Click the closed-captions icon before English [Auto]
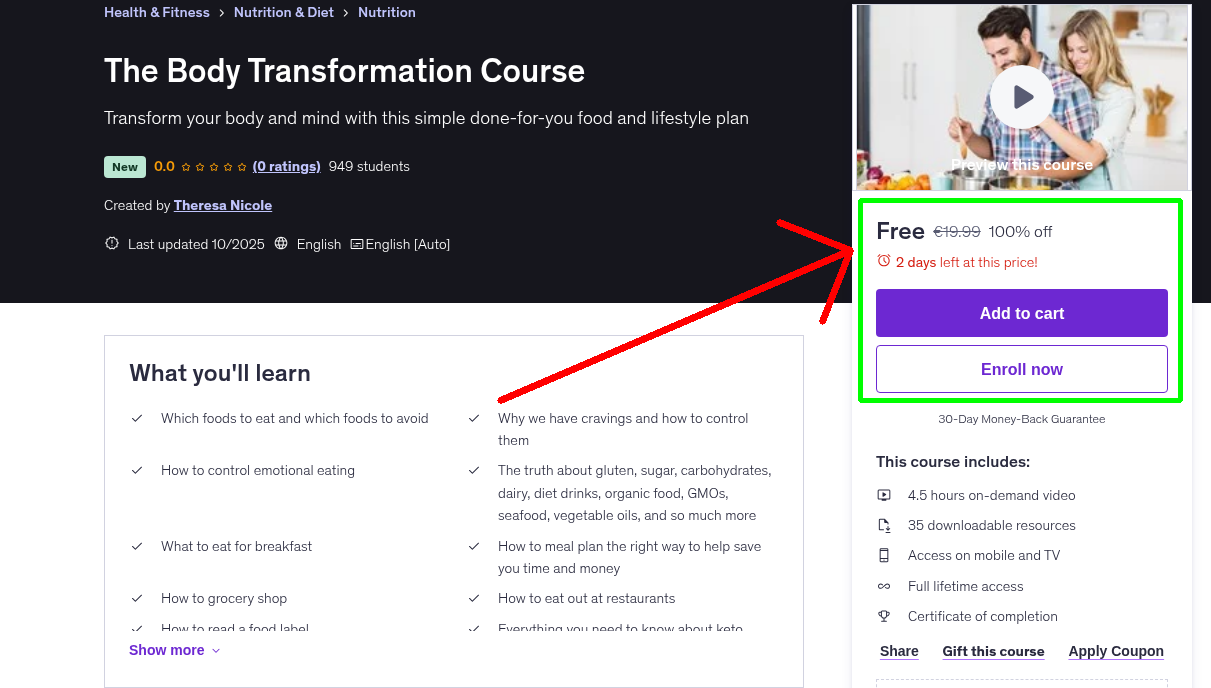The width and height of the screenshot is (1211, 688). (x=355, y=244)
